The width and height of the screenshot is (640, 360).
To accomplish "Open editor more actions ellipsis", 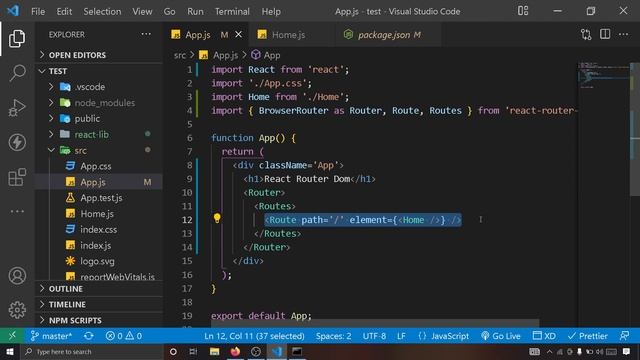I will [x=623, y=34].
